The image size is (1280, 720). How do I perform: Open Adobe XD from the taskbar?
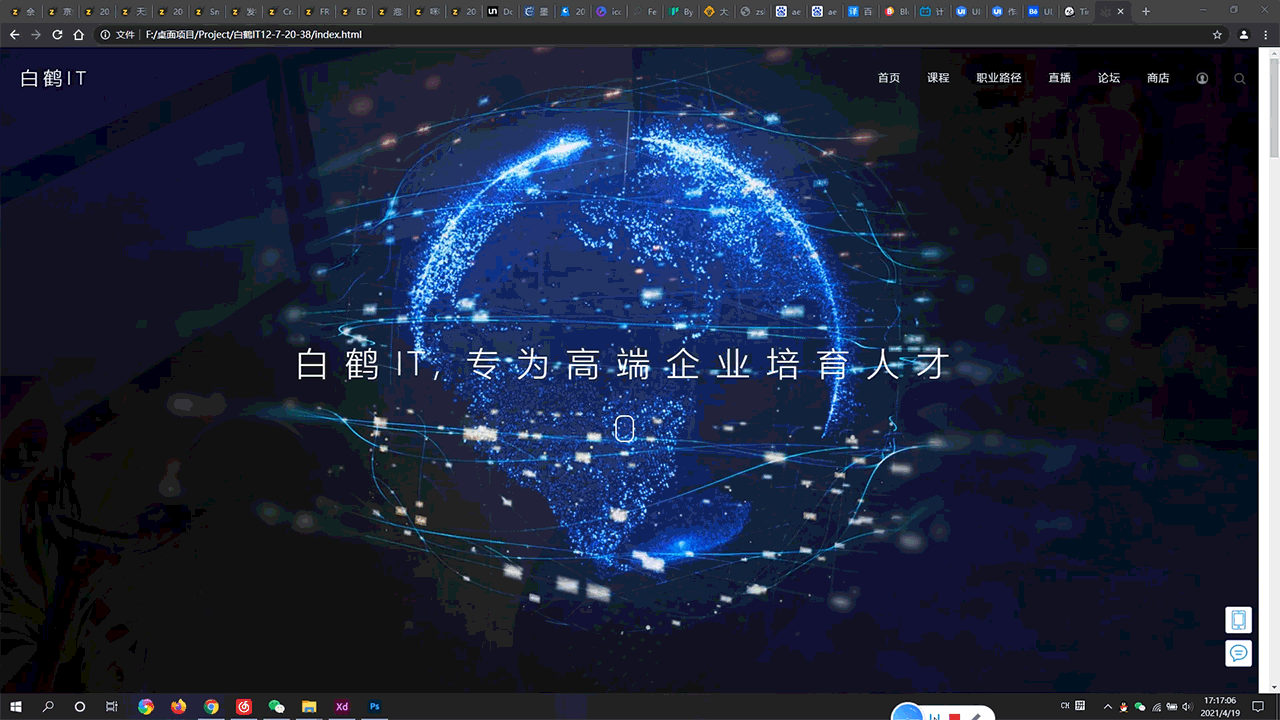(341, 707)
